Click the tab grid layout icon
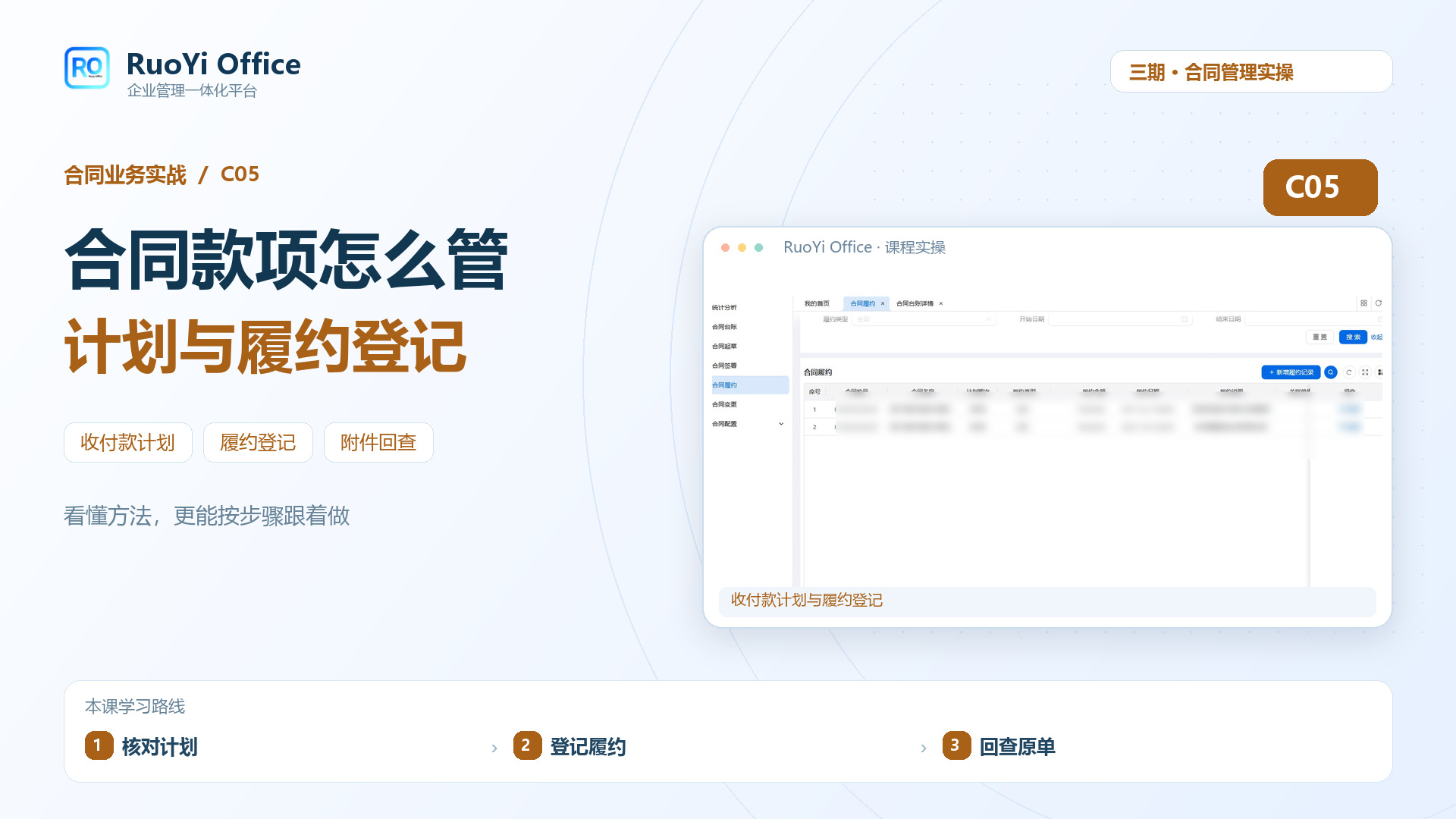 click(1363, 303)
